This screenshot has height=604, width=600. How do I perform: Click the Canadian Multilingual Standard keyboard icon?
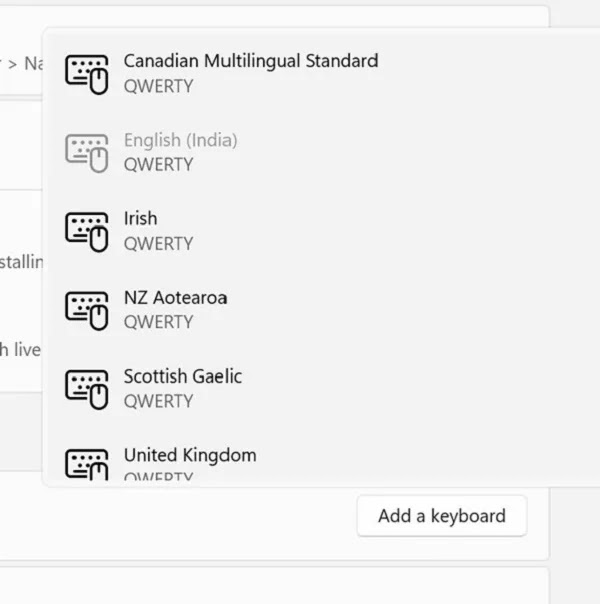[87, 74]
